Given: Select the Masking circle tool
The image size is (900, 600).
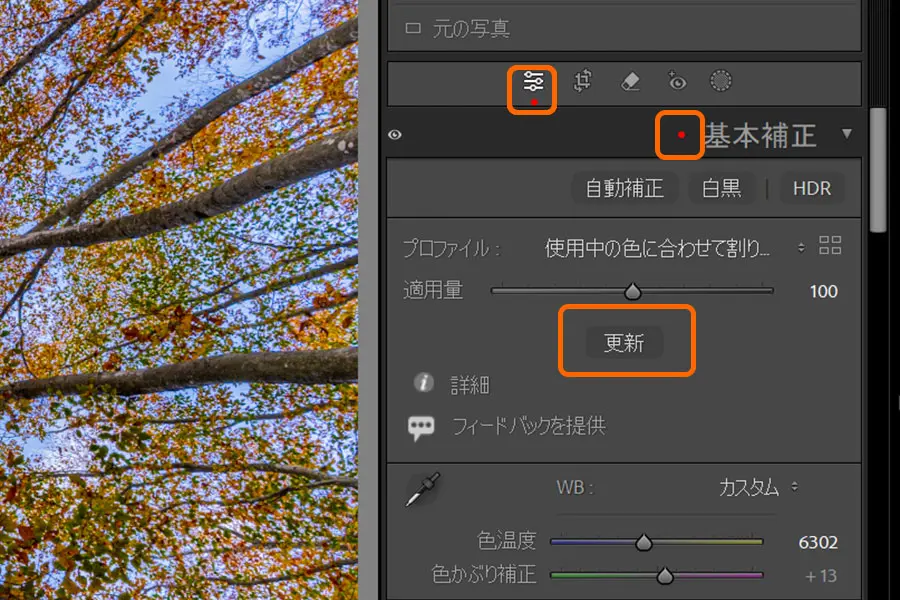Looking at the screenshot, I should click(721, 81).
